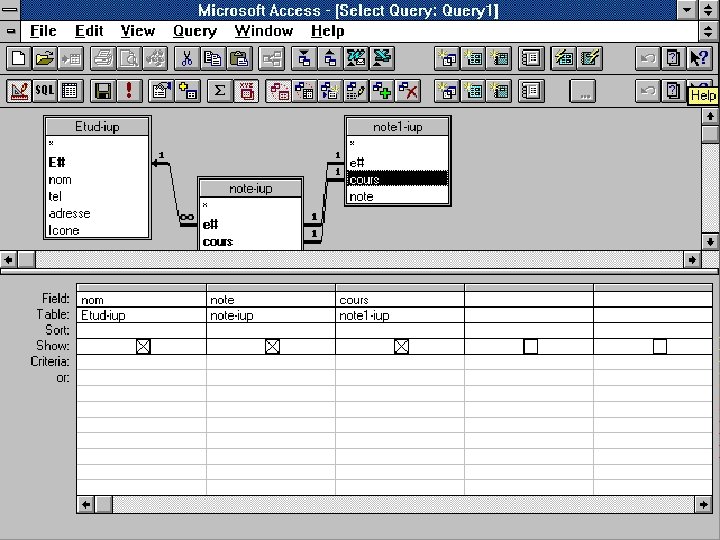Select note field in note1-iup table
The width and height of the screenshot is (720, 540).
coord(397,197)
